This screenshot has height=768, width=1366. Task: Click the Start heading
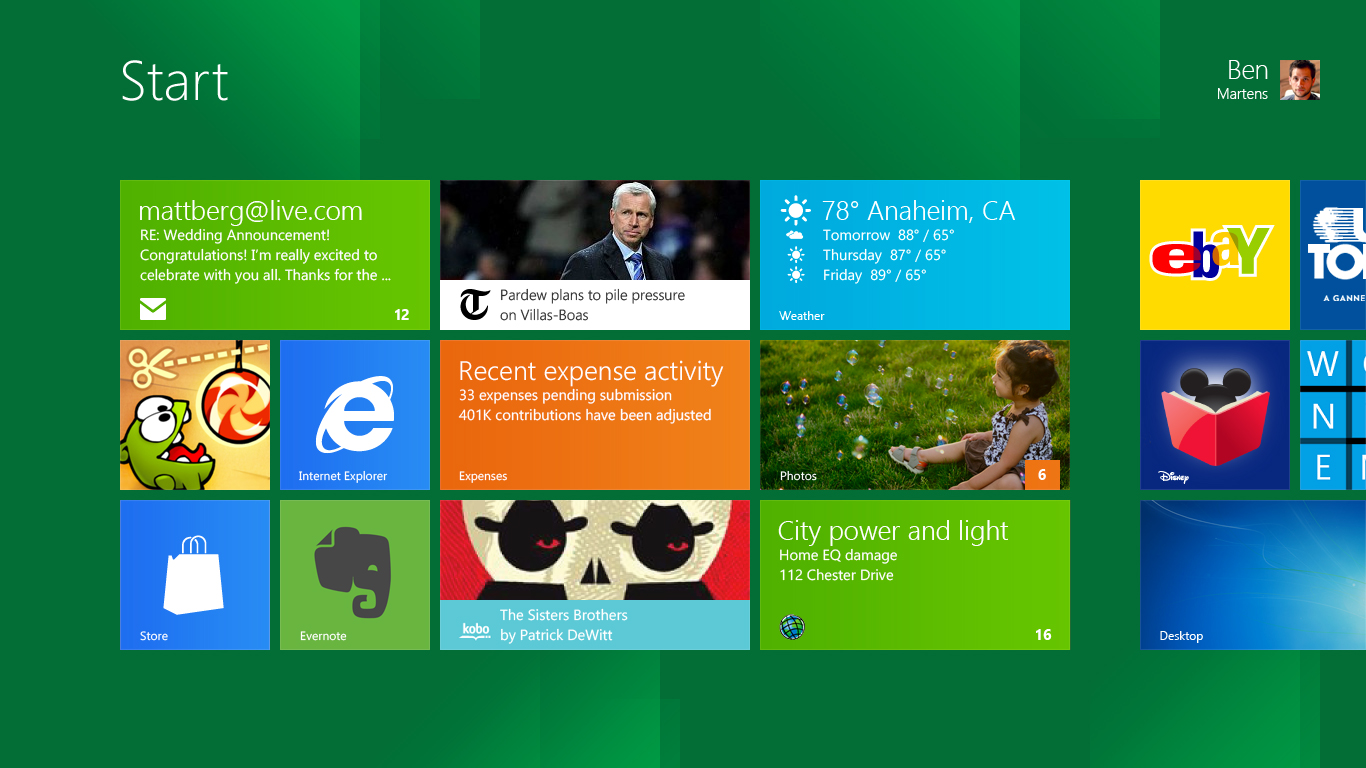tap(175, 81)
